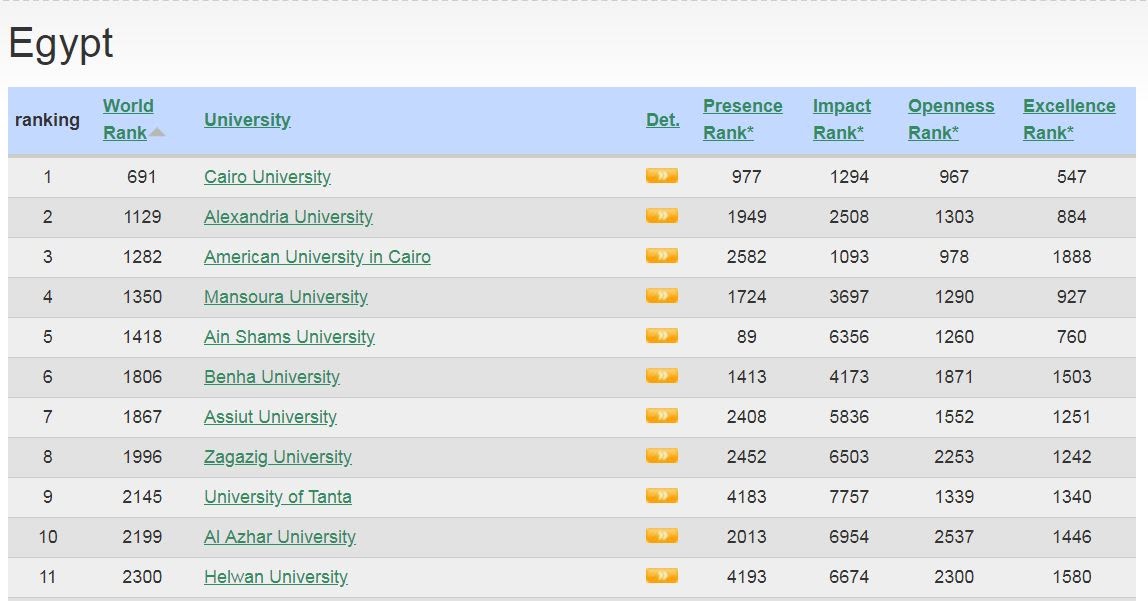Open the Benha University link
The width and height of the screenshot is (1148, 601).
tap(272, 377)
